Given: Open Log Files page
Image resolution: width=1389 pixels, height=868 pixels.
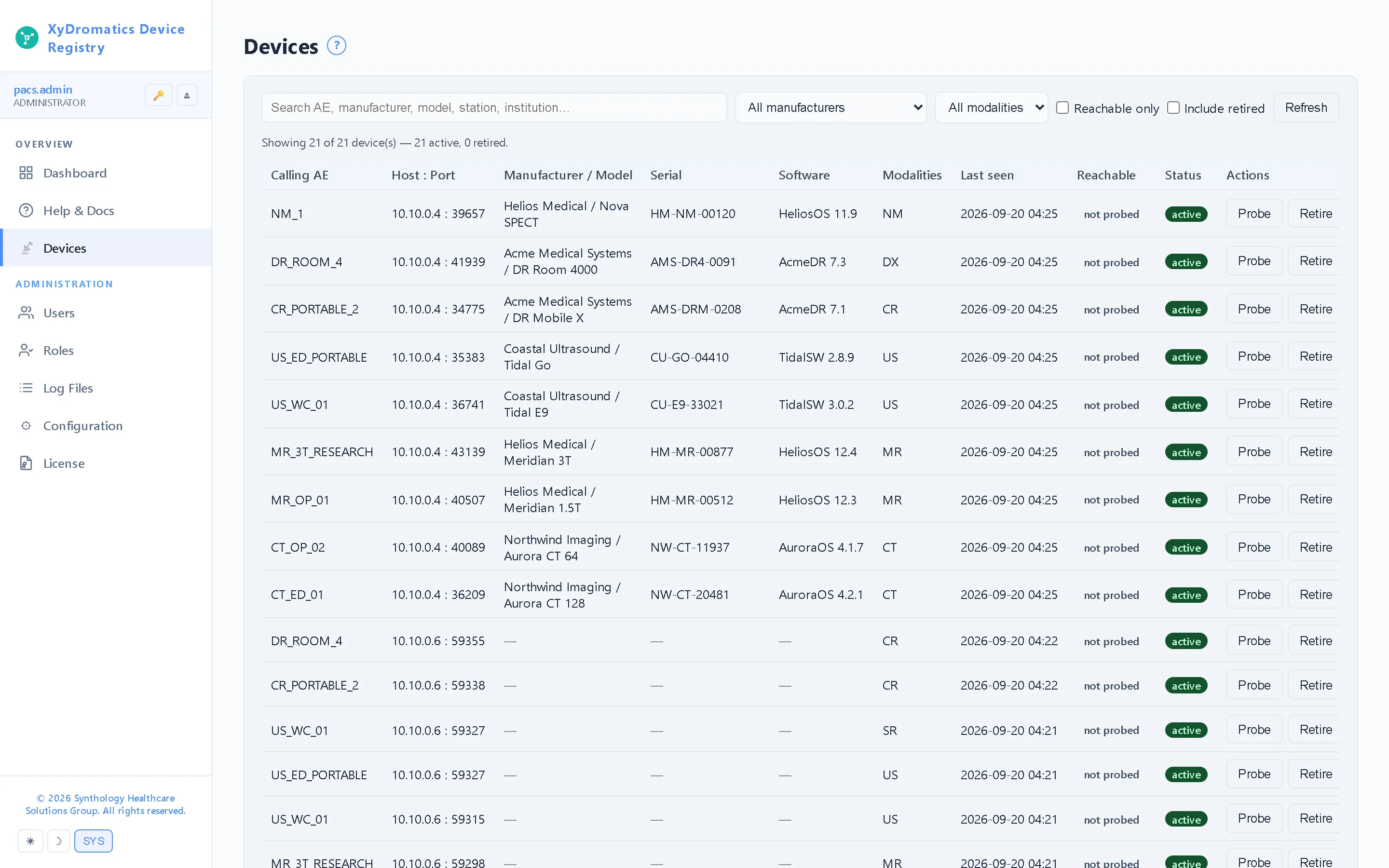Looking at the screenshot, I should coord(106,388).
